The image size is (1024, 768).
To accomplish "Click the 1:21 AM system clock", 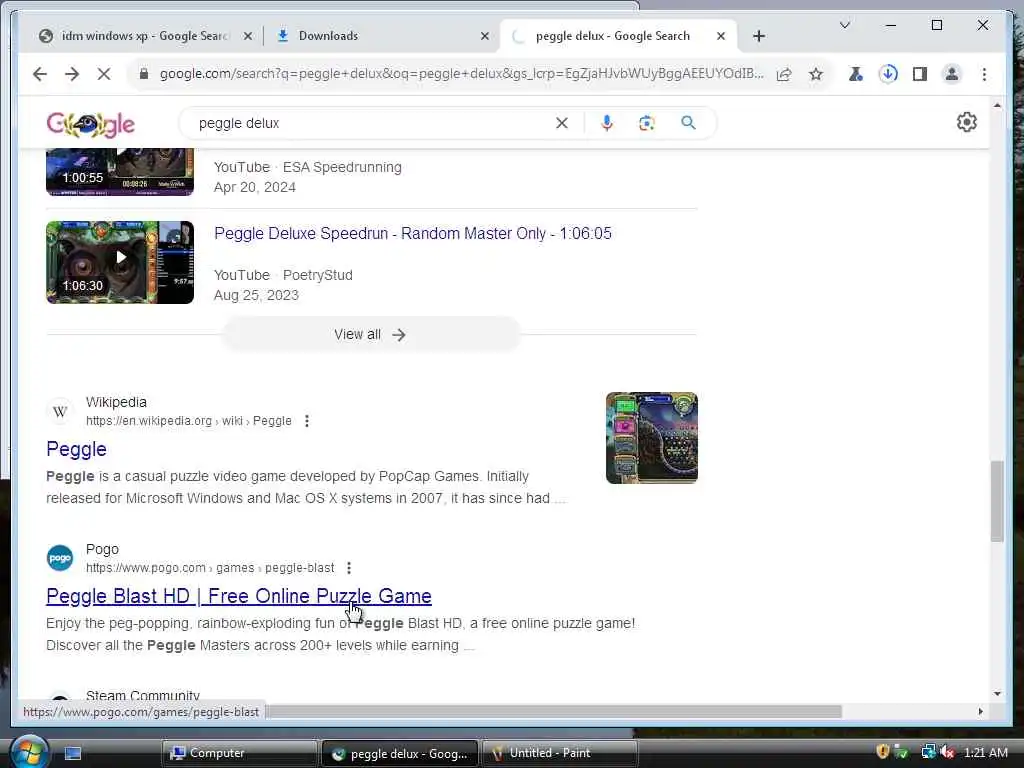I will pos(985,752).
